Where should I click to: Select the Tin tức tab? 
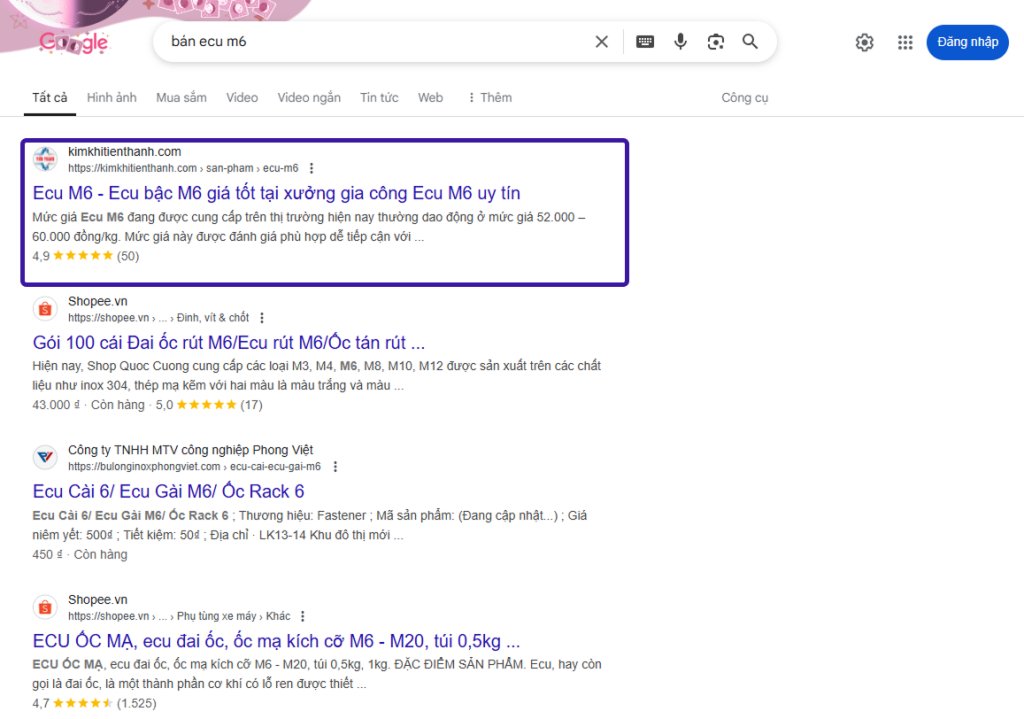tap(379, 98)
